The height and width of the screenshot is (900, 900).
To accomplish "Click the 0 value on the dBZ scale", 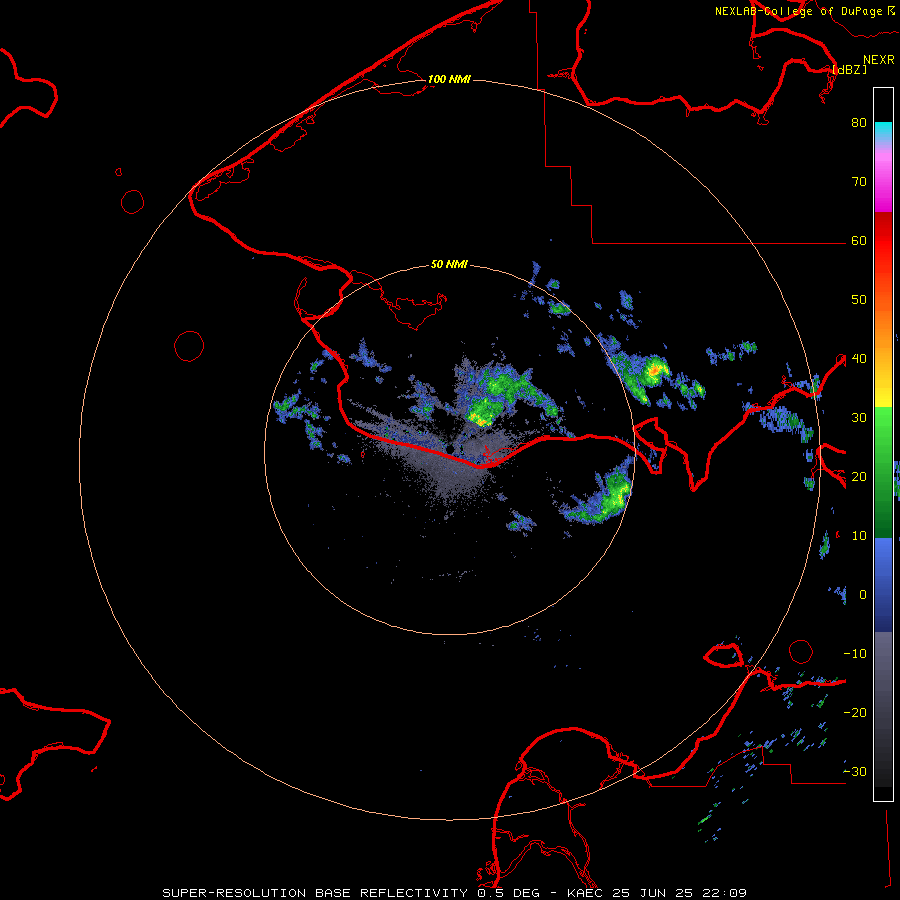I will pyautogui.click(x=863, y=595).
